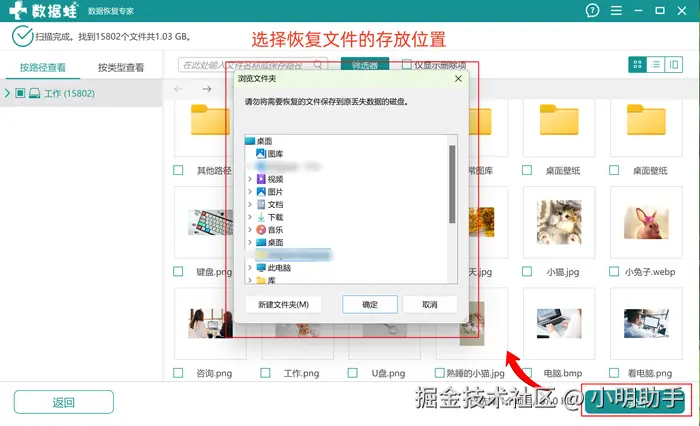
Task: Click 新建文件夹(M) button
Action: click(x=283, y=305)
